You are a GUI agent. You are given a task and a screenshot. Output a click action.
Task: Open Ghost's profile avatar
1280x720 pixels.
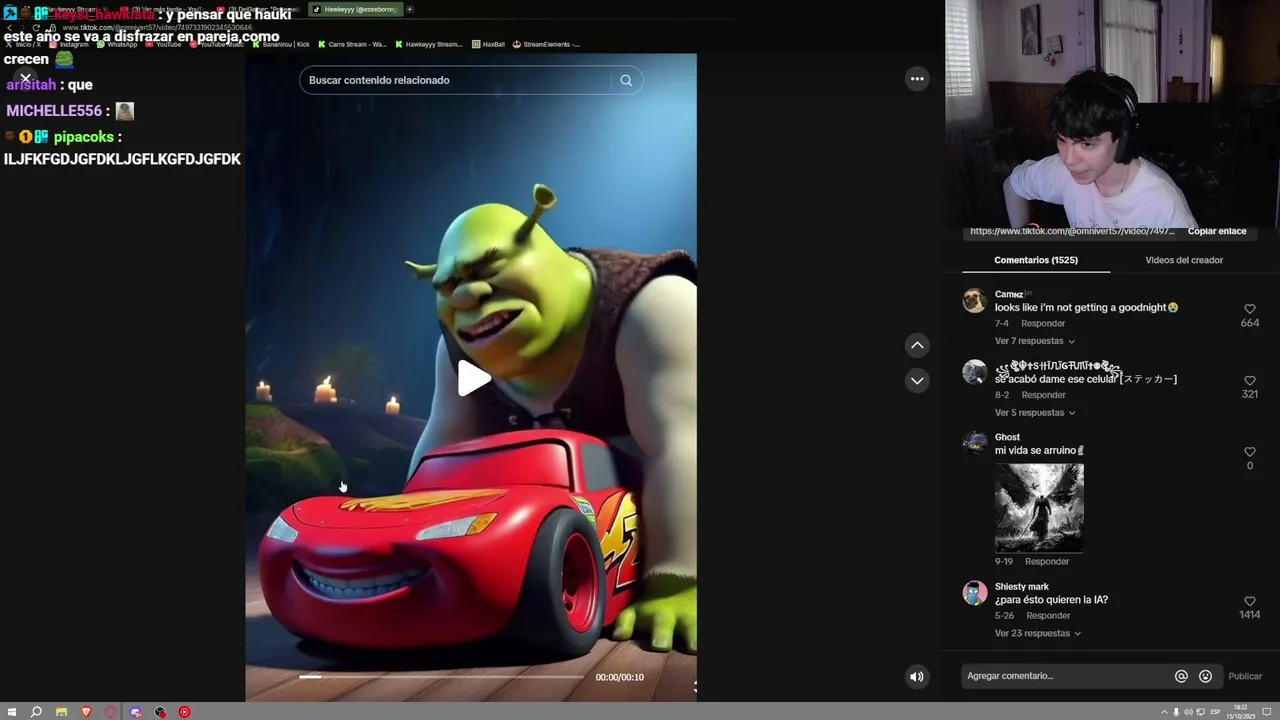(x=974, y=444)
